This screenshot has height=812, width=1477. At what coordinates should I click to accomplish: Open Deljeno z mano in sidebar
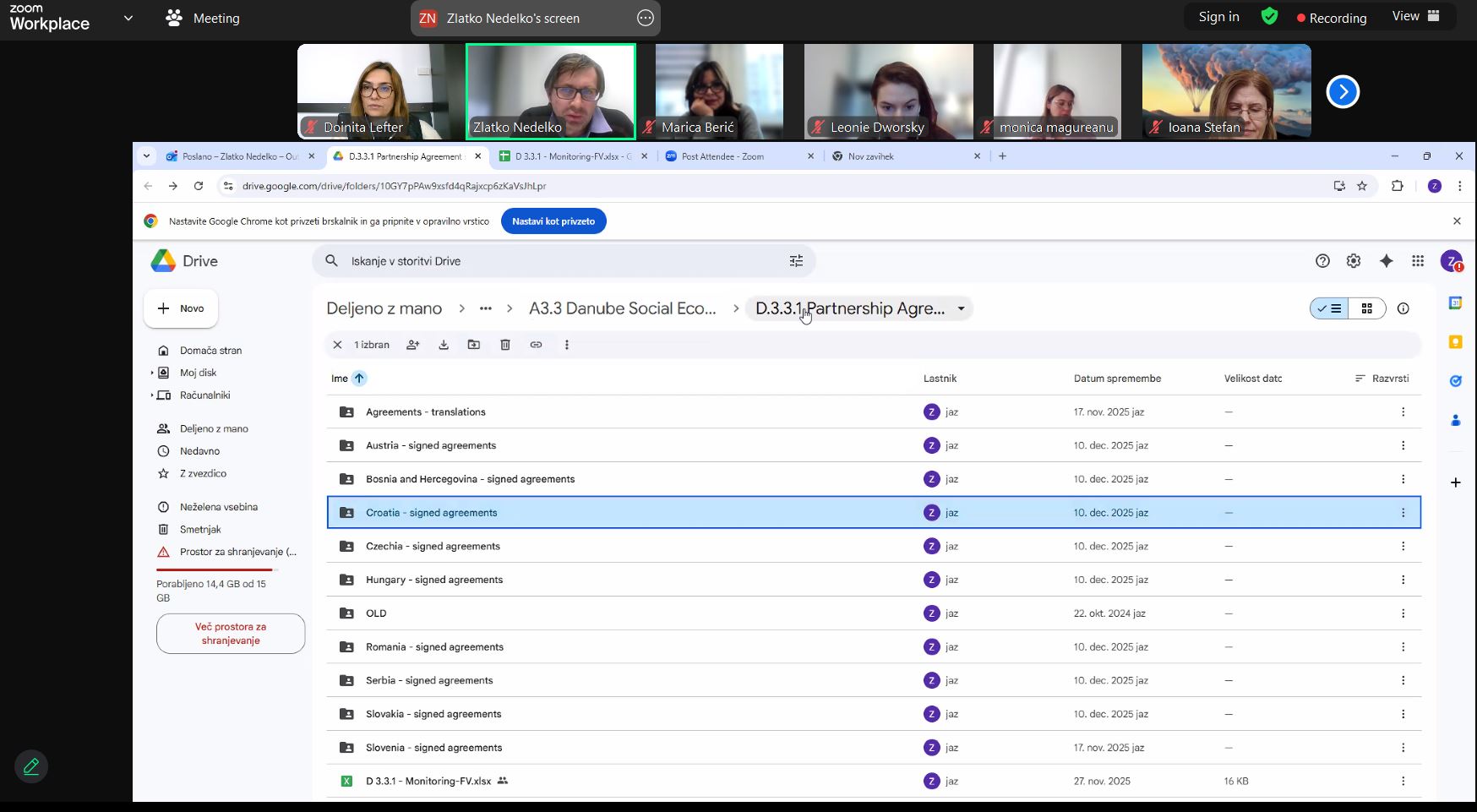coord(214,428)
